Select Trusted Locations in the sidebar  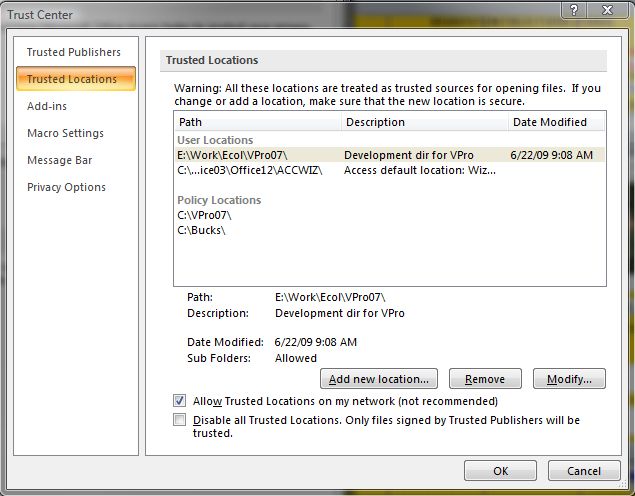[x=76, y=79]
